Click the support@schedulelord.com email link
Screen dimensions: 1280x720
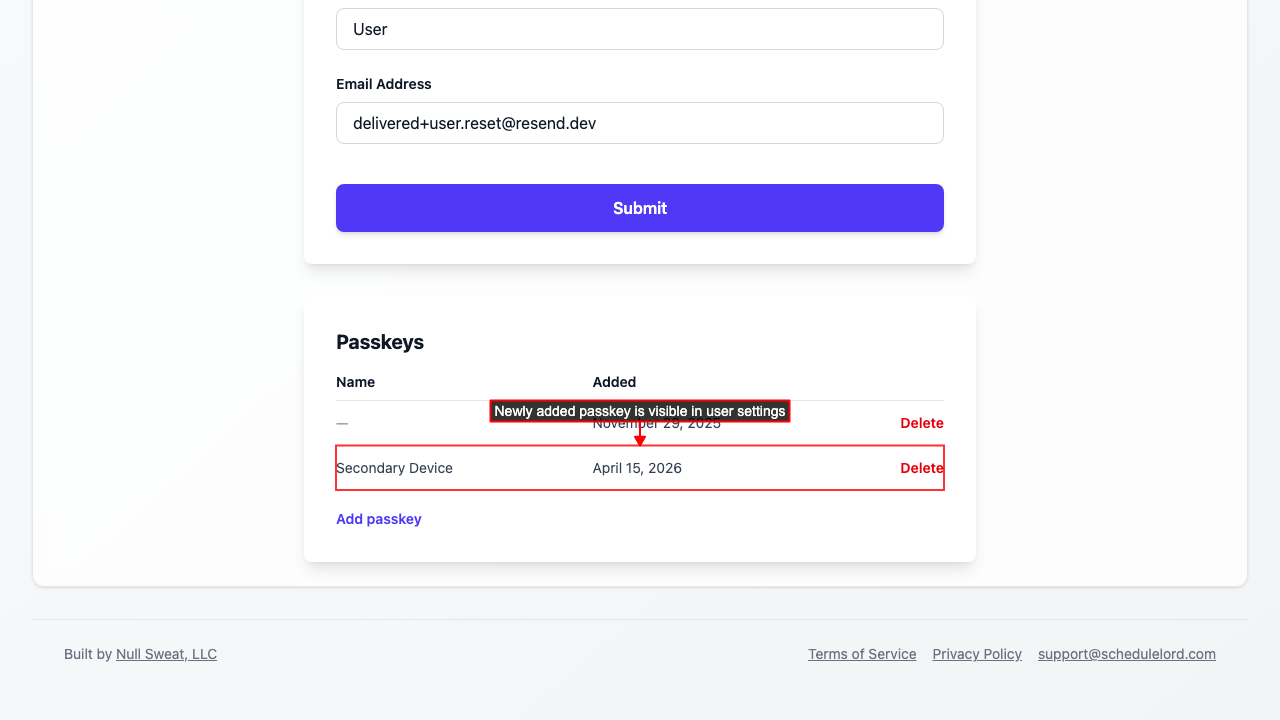tap(1127, 654)
